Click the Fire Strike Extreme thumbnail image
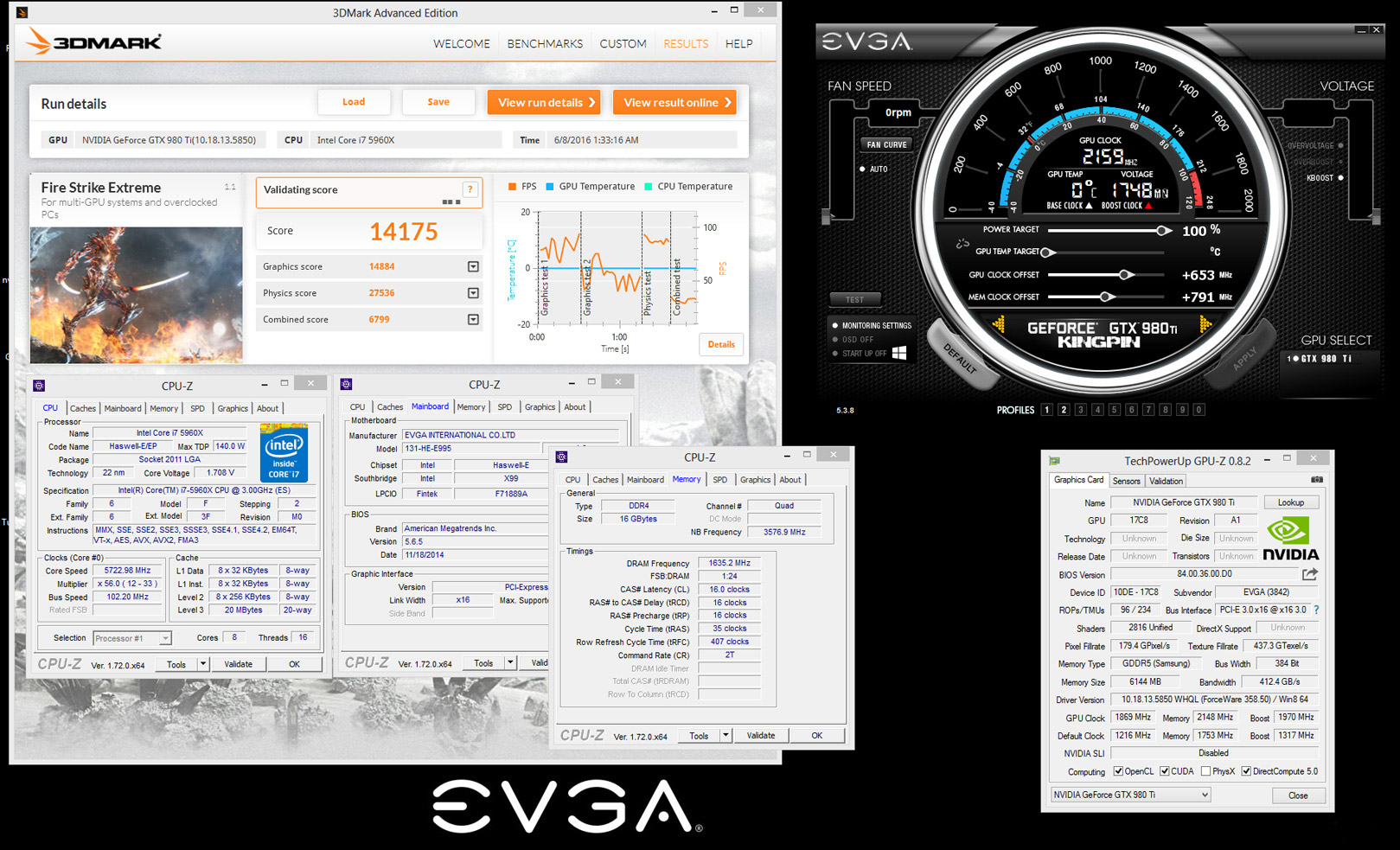The width and height of the screenshot is (1400, 850). [137, 295]
